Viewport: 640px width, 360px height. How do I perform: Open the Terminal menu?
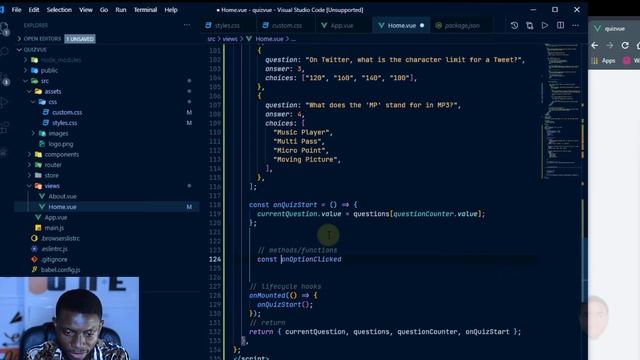tap(145, 10)
